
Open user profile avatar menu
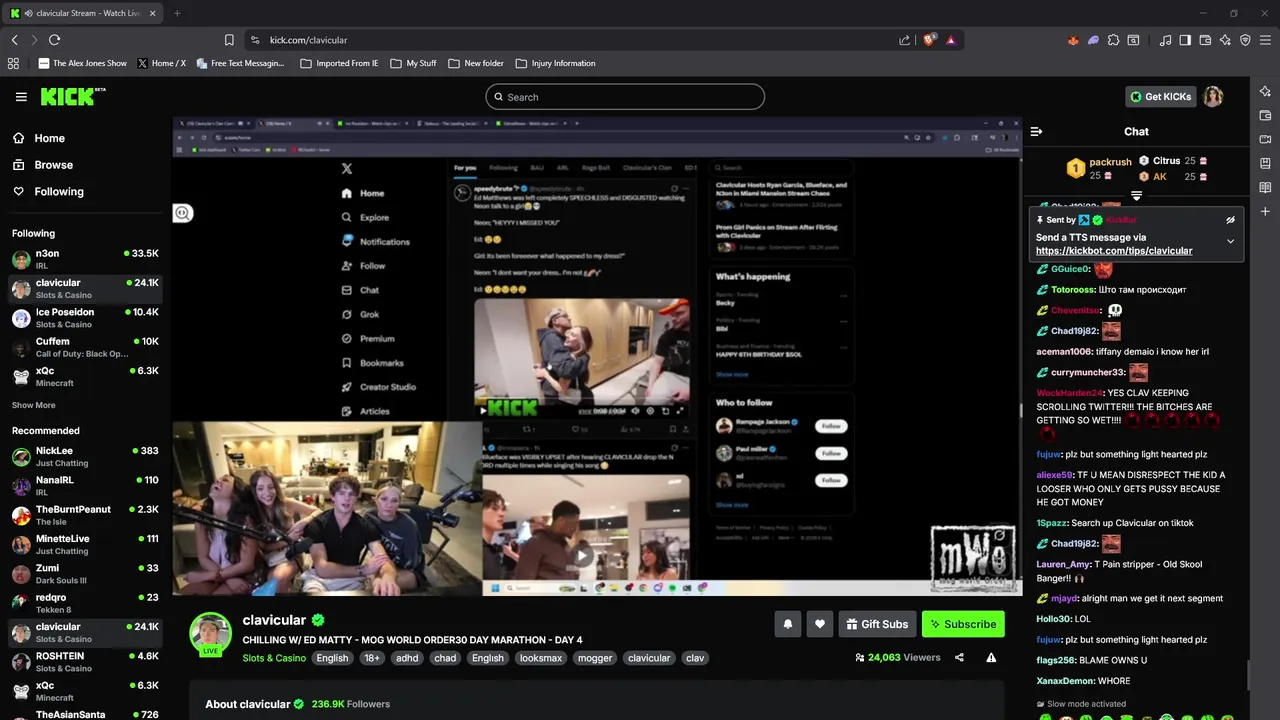coord(1213,97)
